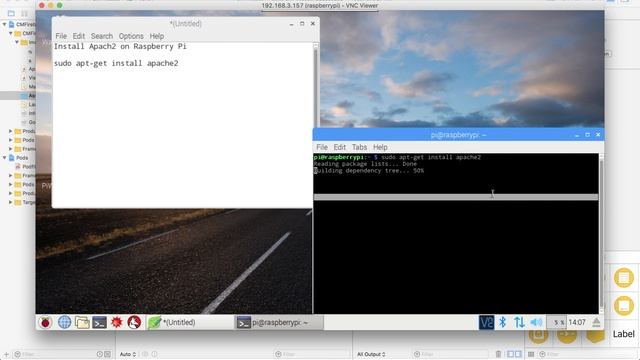Open Edit menu in terminal window
The height and width of the screenshot is (360, 640).
340,147
